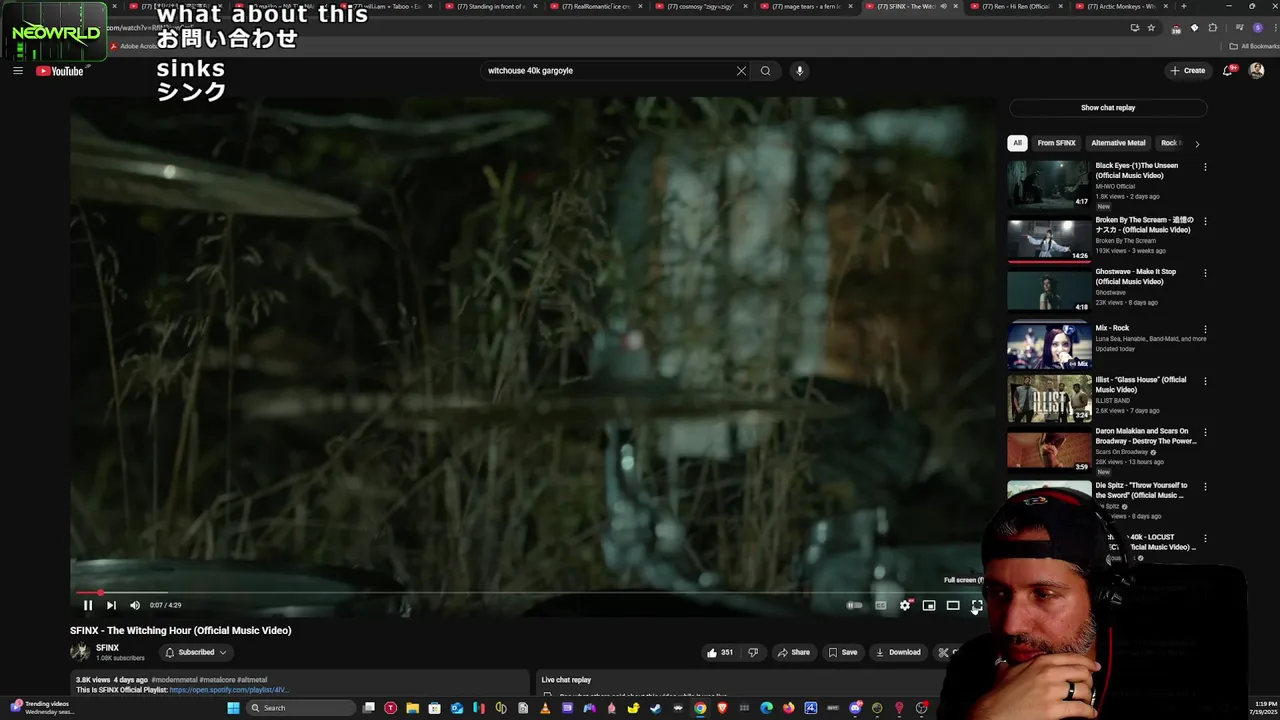Screen dimensions: 1280x720
Task: Open player settings gear icon
Action: 905,605
